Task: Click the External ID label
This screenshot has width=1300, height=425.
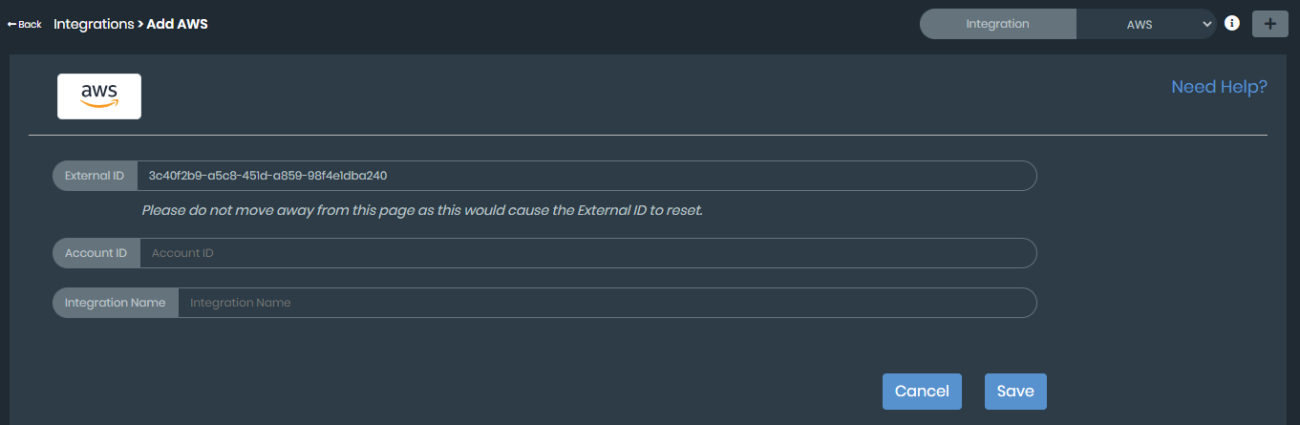Action: coord(94,175)
